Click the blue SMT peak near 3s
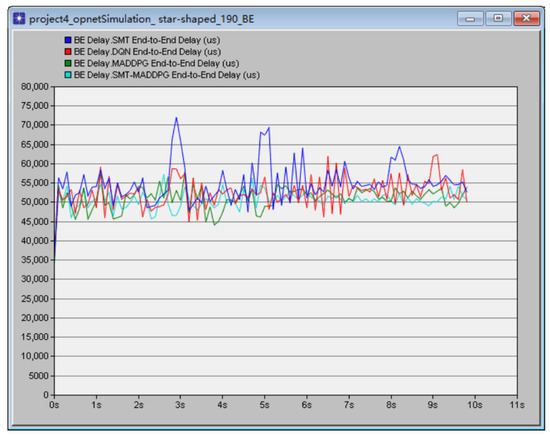 pos(176,118)
